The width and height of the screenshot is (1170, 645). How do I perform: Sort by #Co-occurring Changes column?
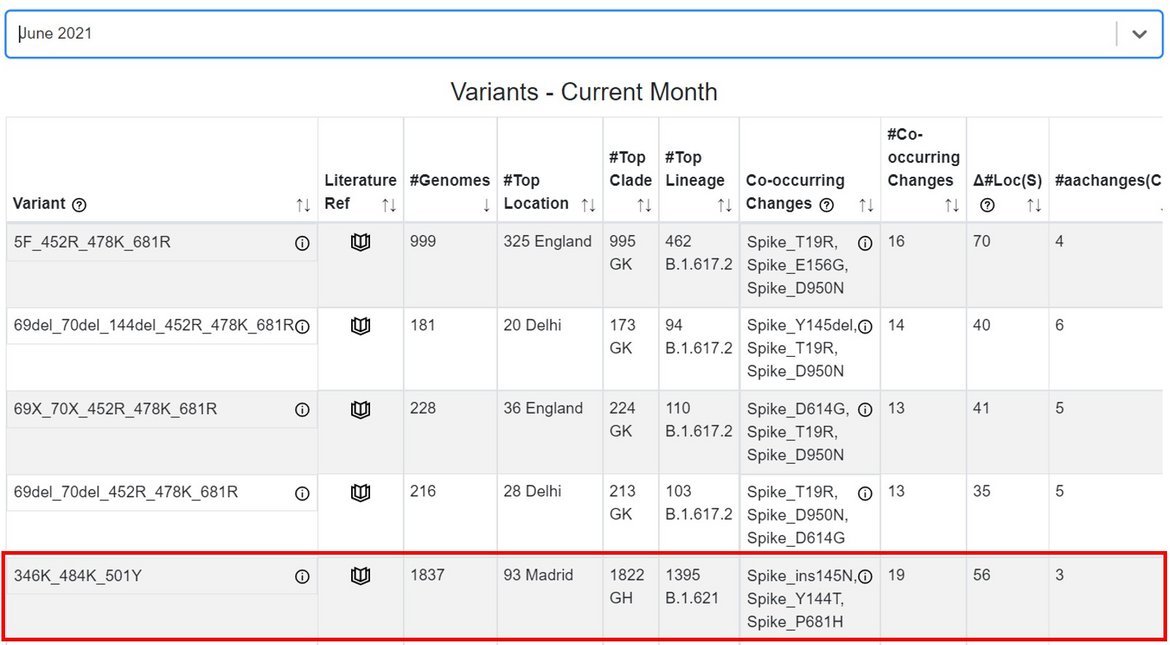point(951,205)
